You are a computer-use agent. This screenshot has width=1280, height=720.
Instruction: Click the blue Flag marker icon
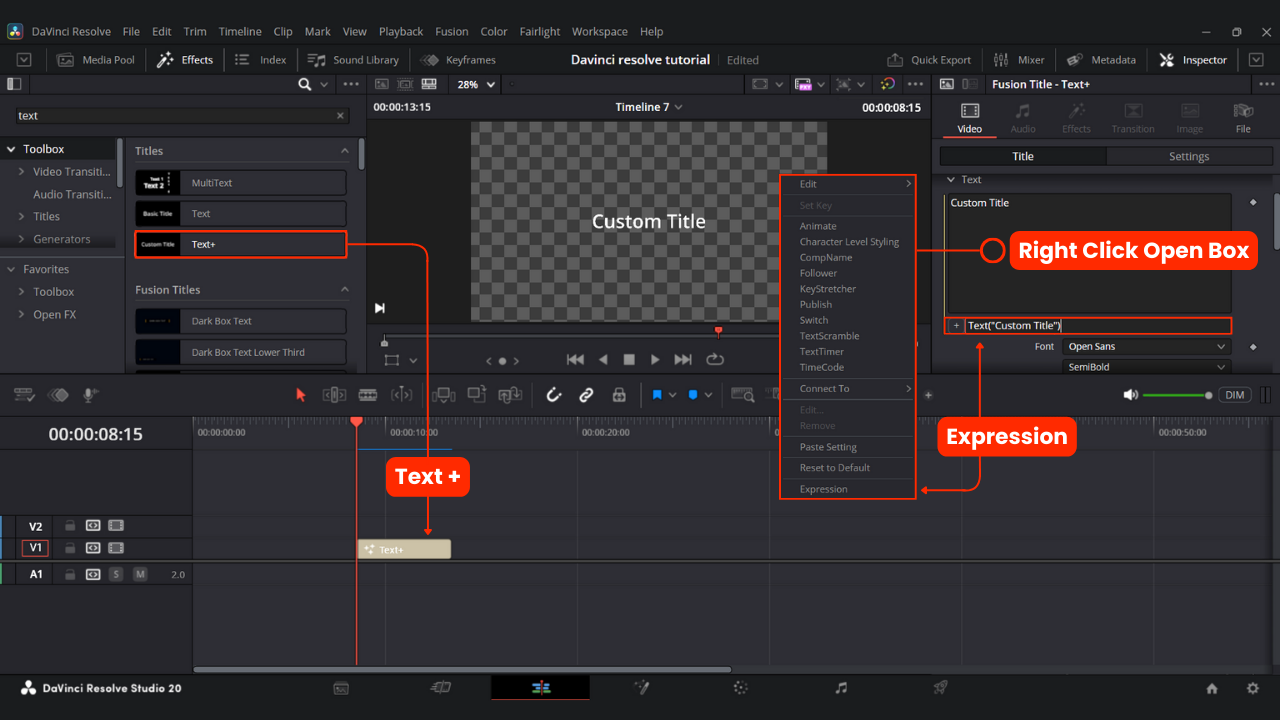[657, 395]
